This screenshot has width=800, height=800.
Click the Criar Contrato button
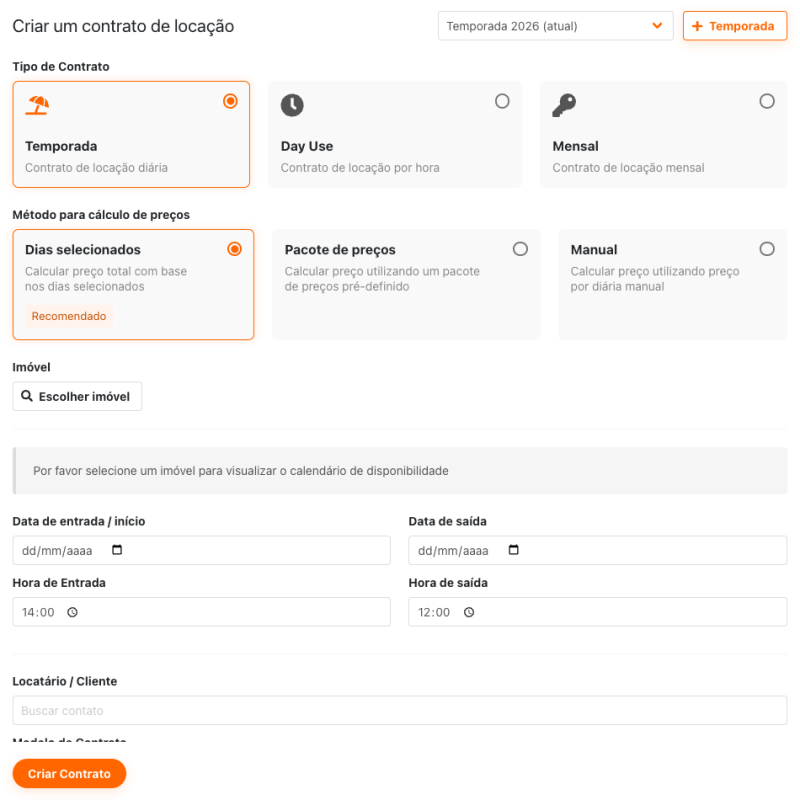coord(69,773)
